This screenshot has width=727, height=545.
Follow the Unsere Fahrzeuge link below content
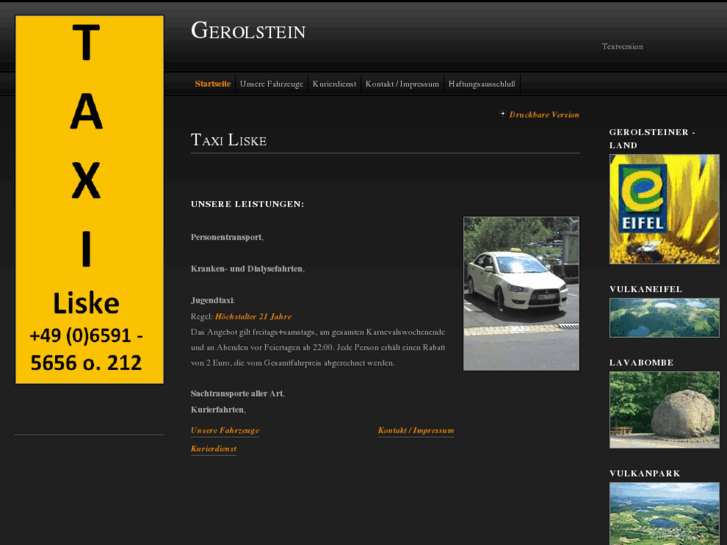[x=225, y=430]
